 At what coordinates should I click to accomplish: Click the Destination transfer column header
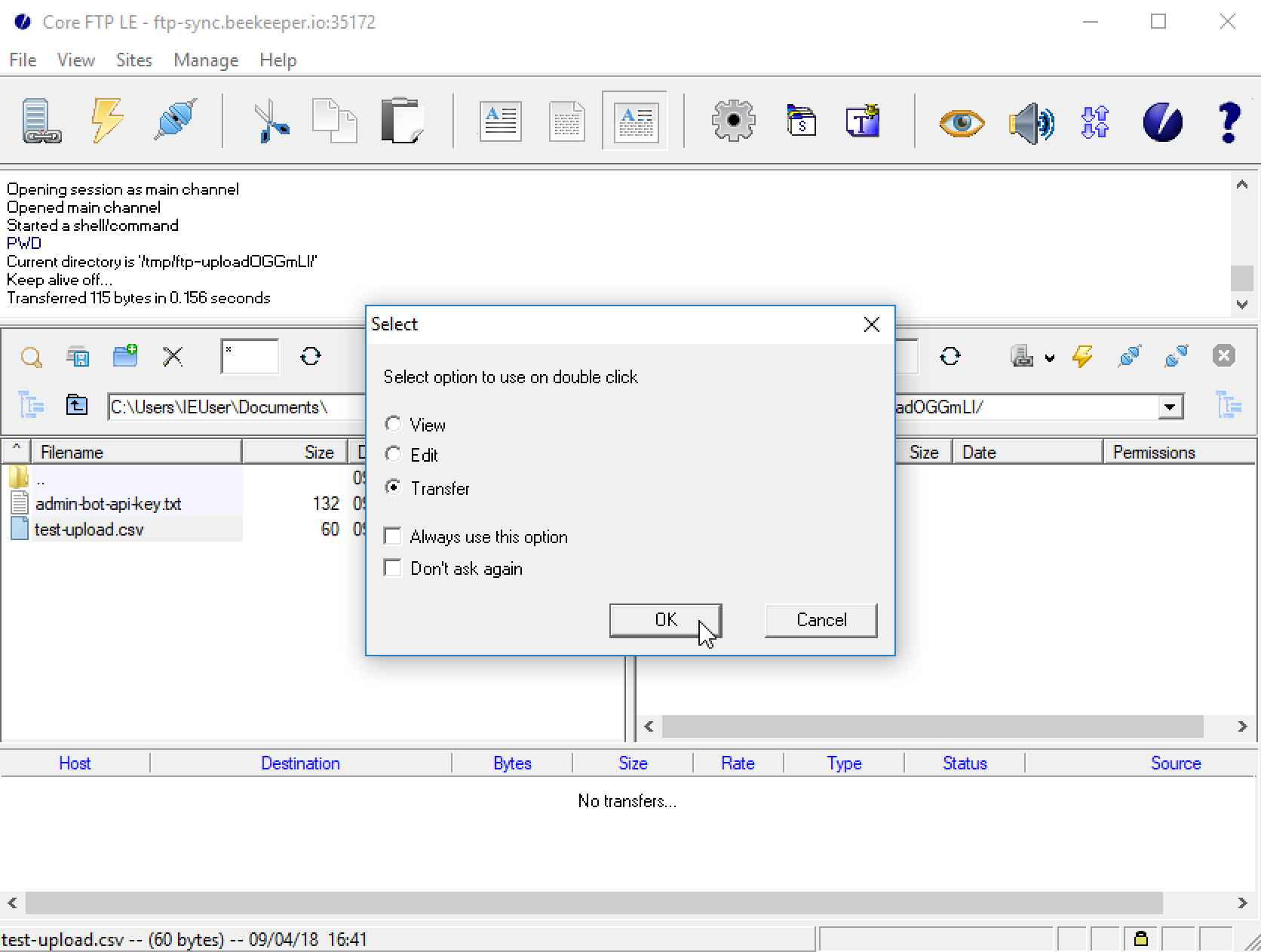click(300, 763)
